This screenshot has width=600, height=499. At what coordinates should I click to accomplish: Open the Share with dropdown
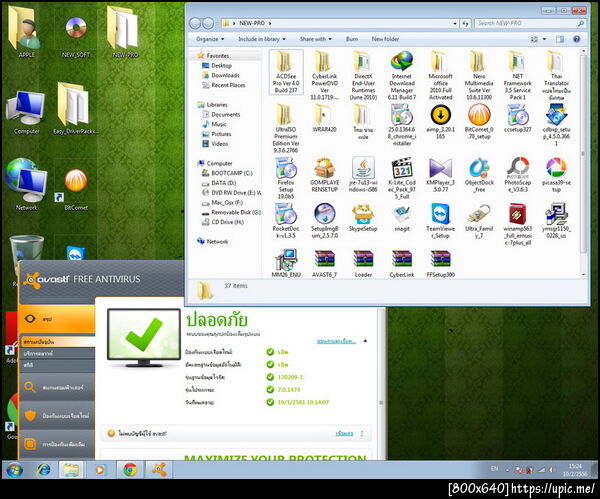(316, 39)
